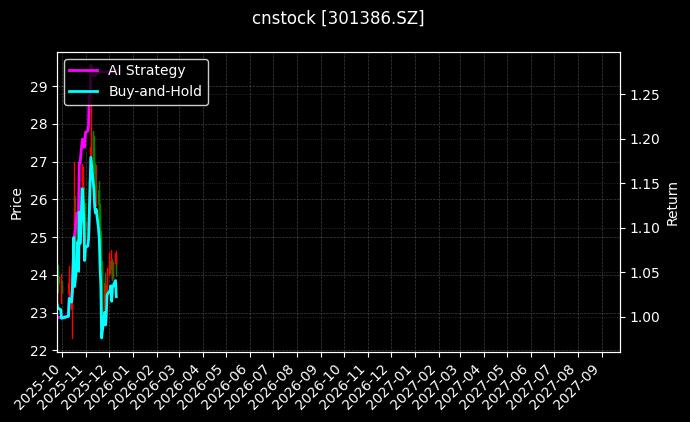
Task: Click the x-axis date label 2027-07
Action: coord(530,386)
